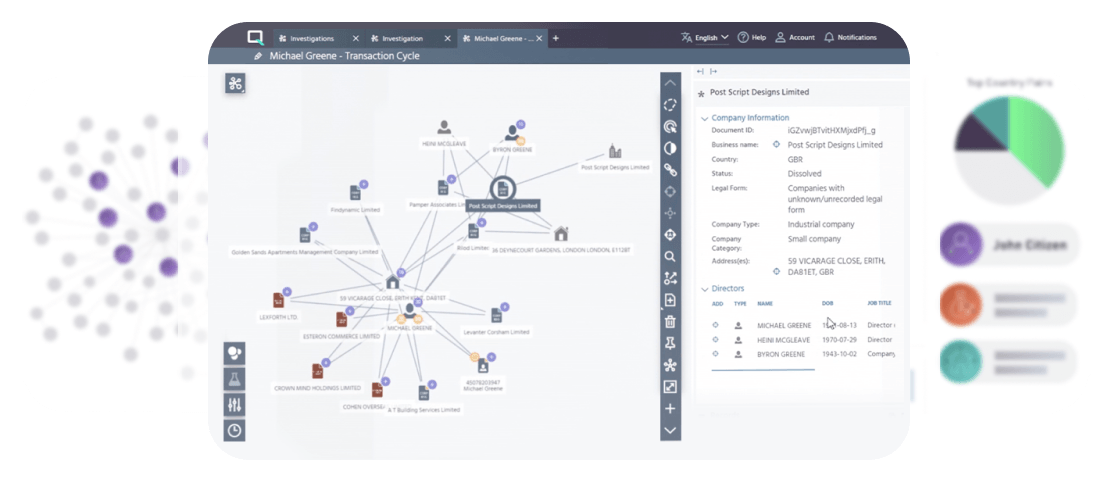Open the English language dropdown
Screen dimensions: 1114x482
coord(705,38)
